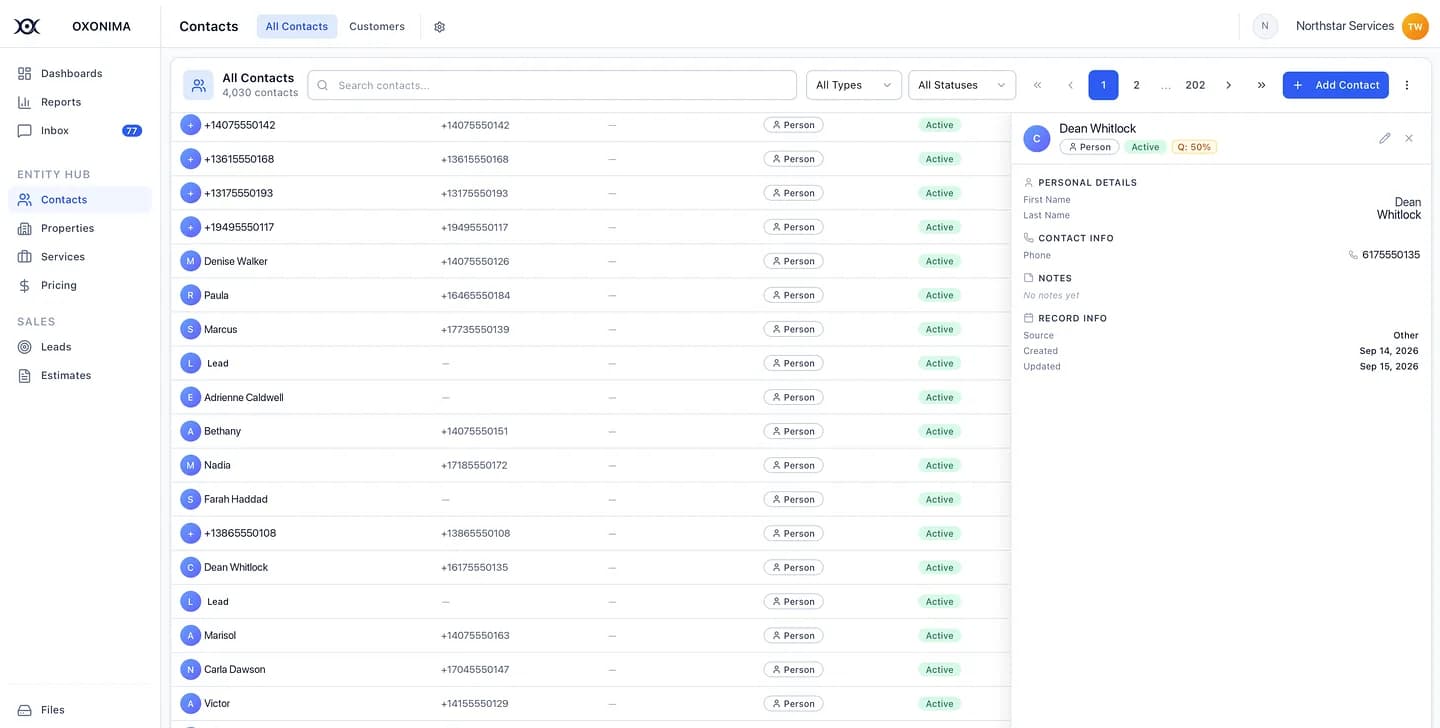Open the Denise Walker contact row

click(x=591, y=261)
